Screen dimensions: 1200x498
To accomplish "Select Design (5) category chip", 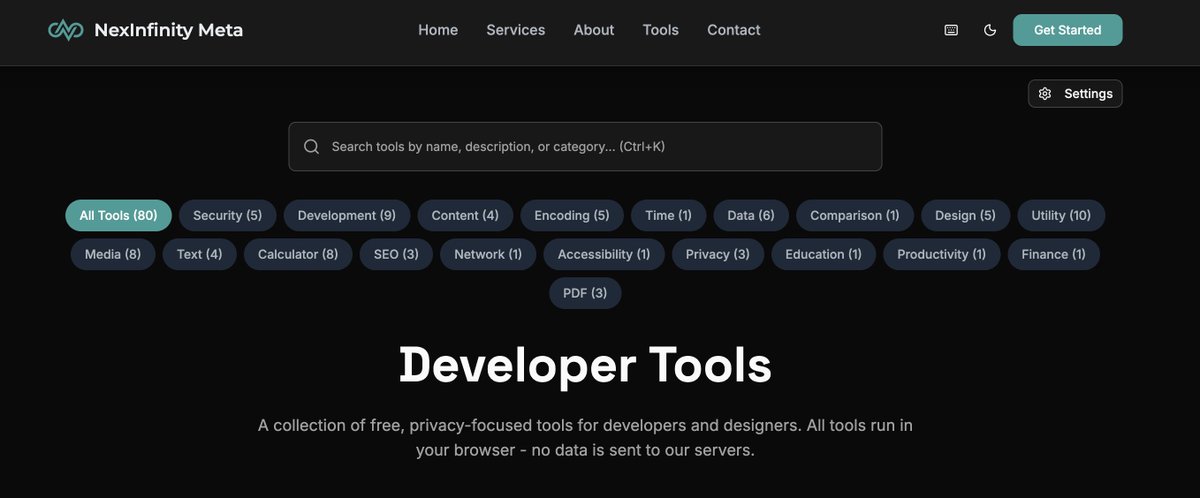I will pyautogui.click(x=966, y=216).
